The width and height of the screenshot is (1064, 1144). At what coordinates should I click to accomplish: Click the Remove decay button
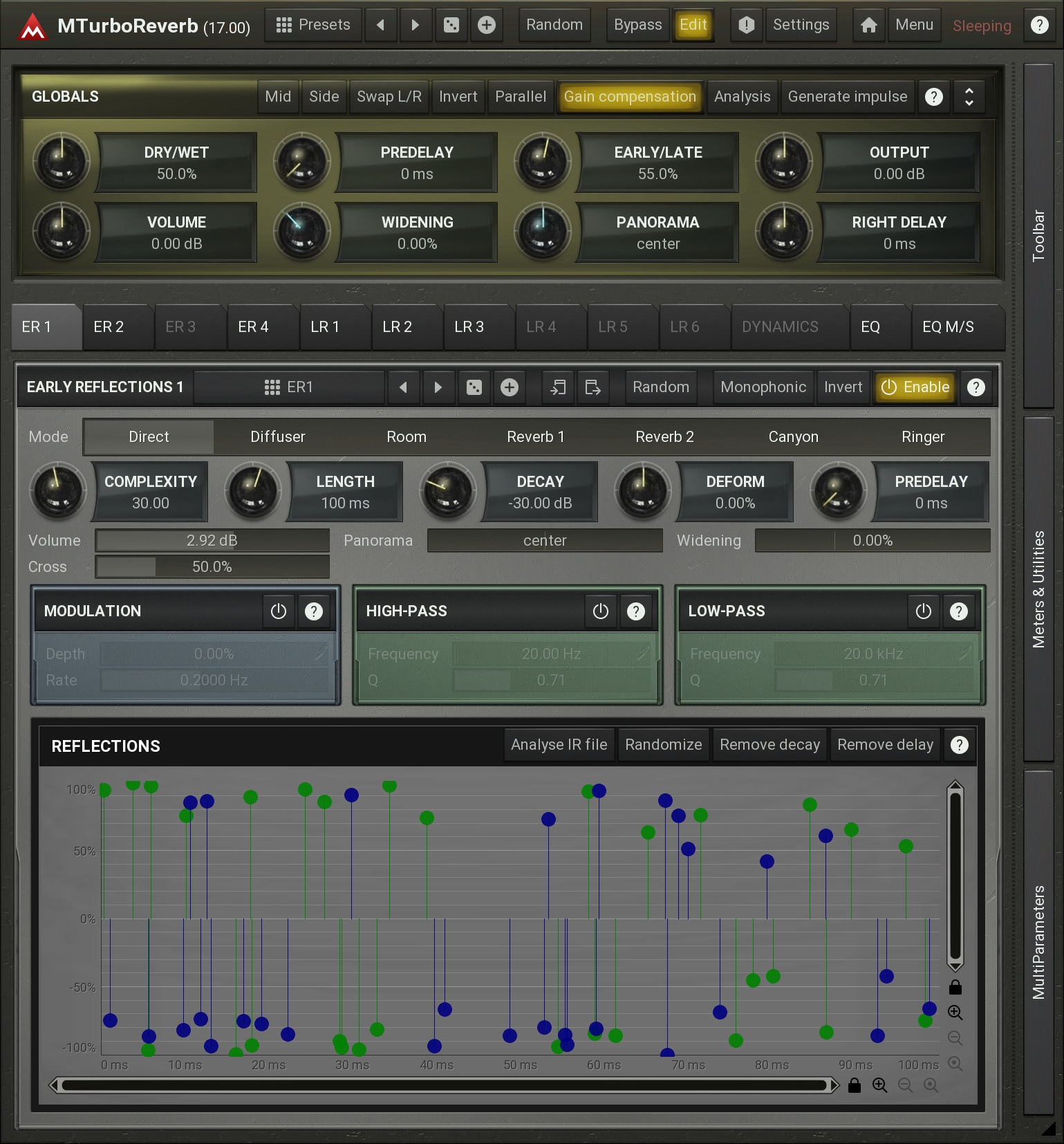[x=769, y=745]
